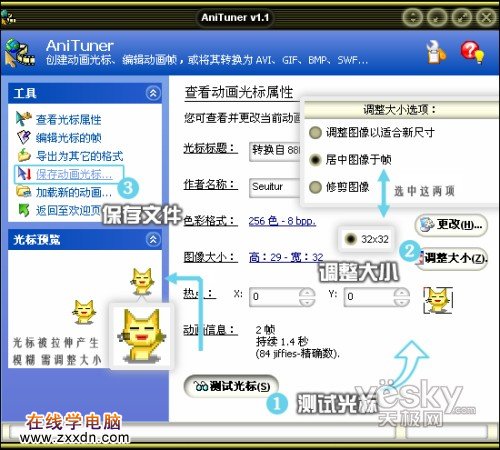This screenshot has height=450, width=500.
Task: Click the hotspot Y spinner arrows
Action: pos(402,297)
